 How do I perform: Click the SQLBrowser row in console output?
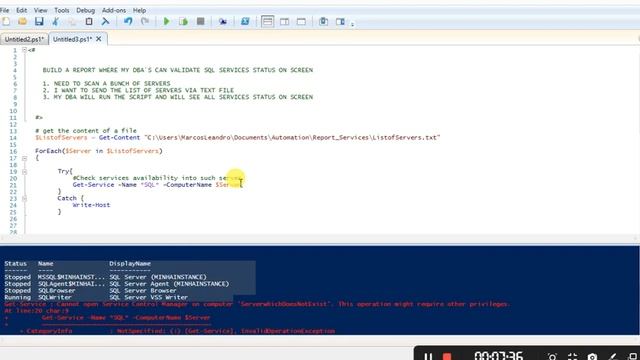click(91, 291)
